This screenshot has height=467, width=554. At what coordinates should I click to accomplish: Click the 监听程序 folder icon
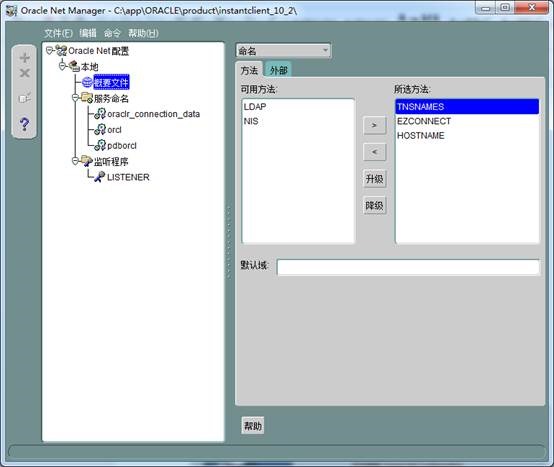[87, 161]
